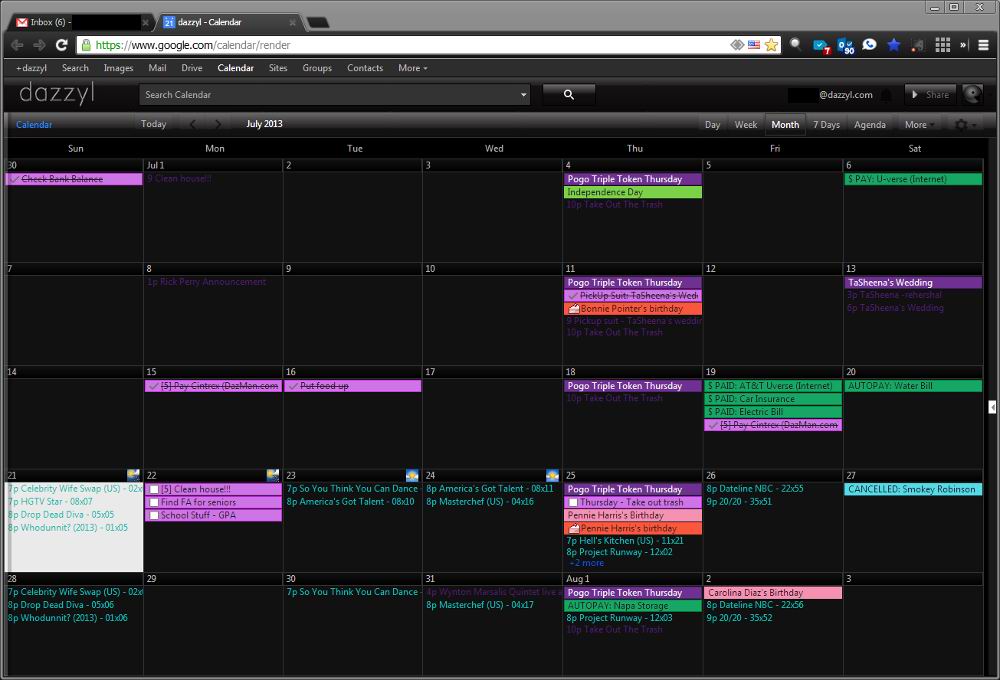Viewport: 1000px width, 680px height.
Task: Open the Chrome hamburger menu
Action: pyautogui.click(x=983, y=45)
